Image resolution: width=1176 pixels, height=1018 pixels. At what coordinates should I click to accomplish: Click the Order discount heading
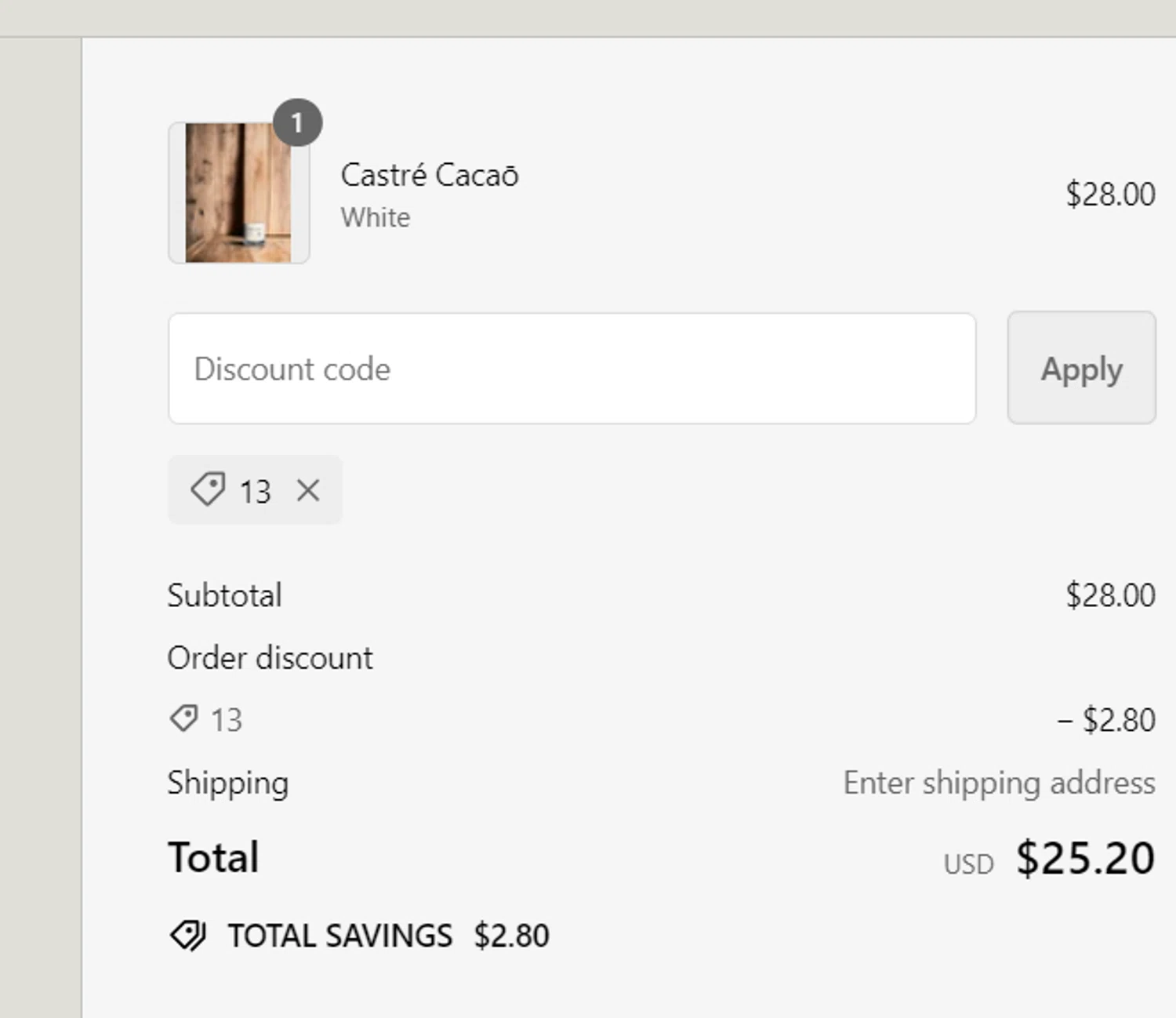pos(270,658)
